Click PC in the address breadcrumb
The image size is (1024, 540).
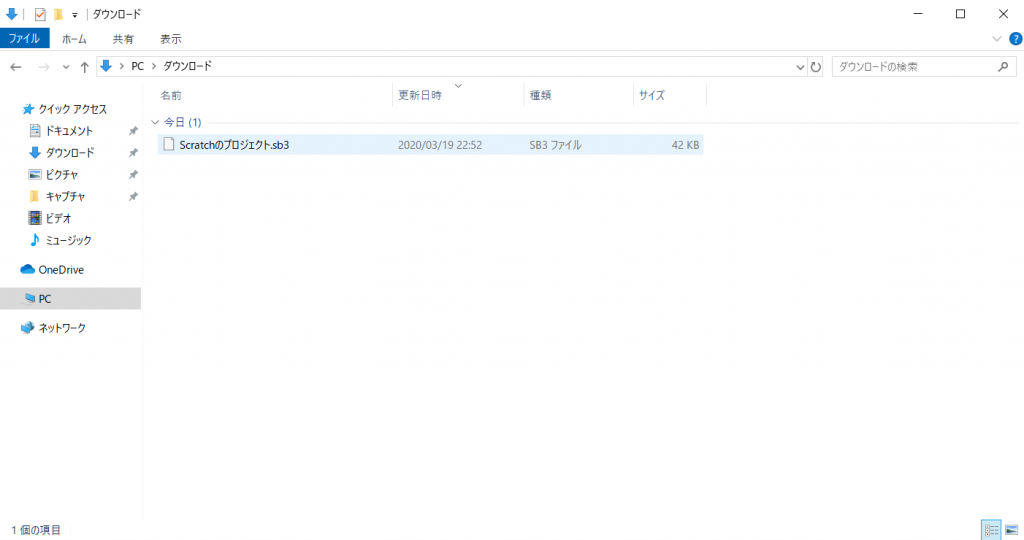[x=137, y=66]
